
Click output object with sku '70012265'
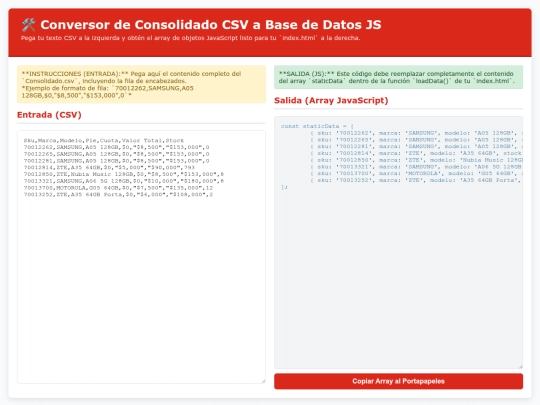tap(416, 140)
